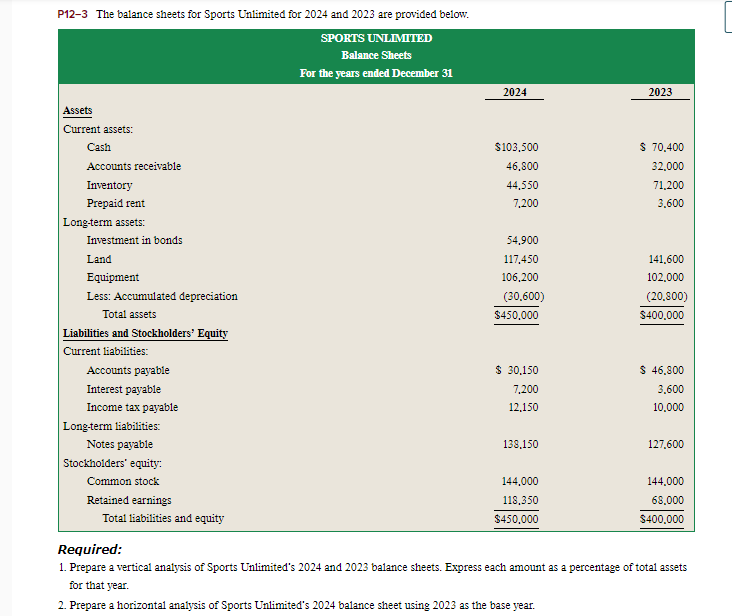Click the Current liabilities label
Screen dimensions: 732x616
[x=106, y=351]
